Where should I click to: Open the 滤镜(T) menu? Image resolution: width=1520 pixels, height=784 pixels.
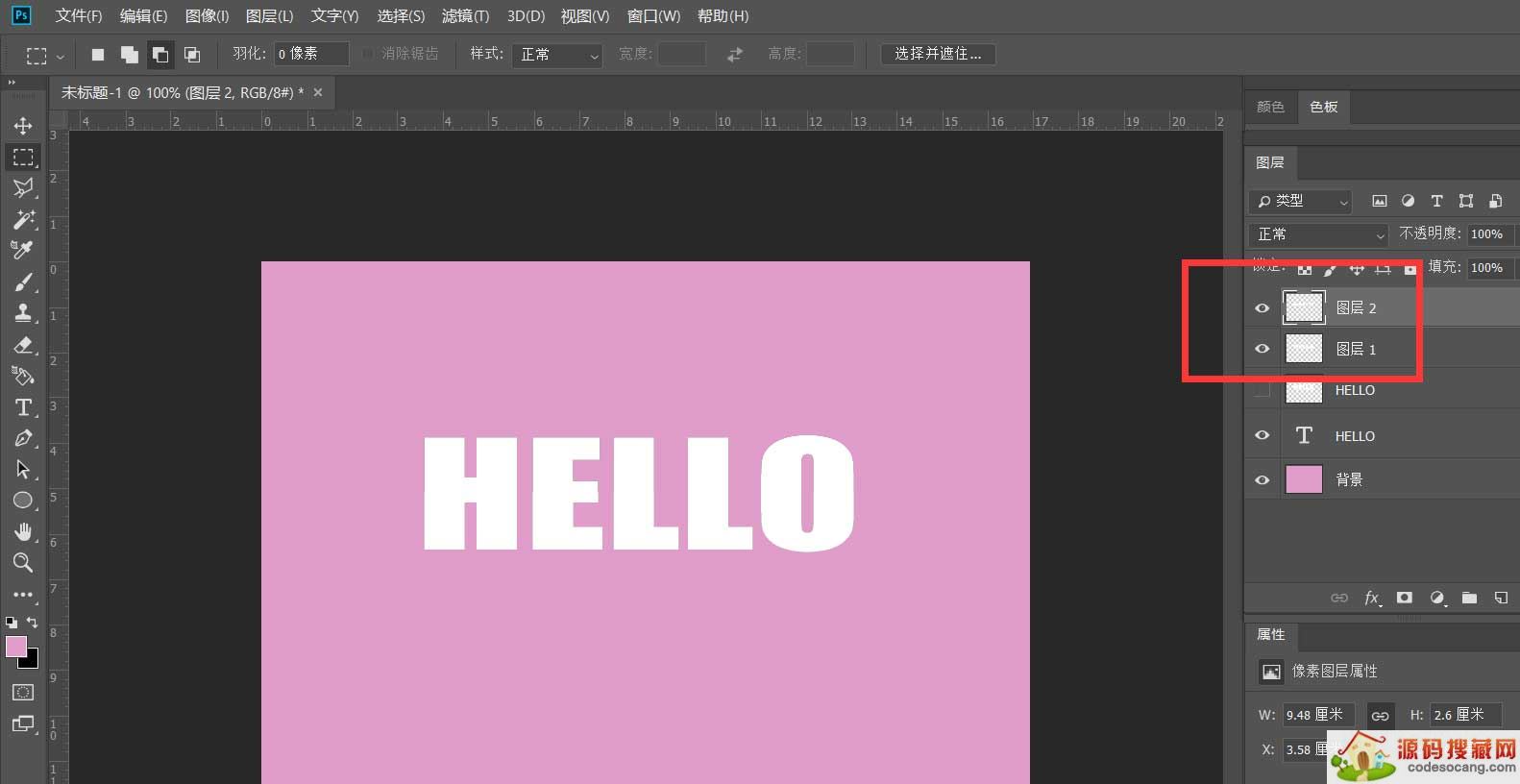(x=465, y=16)
